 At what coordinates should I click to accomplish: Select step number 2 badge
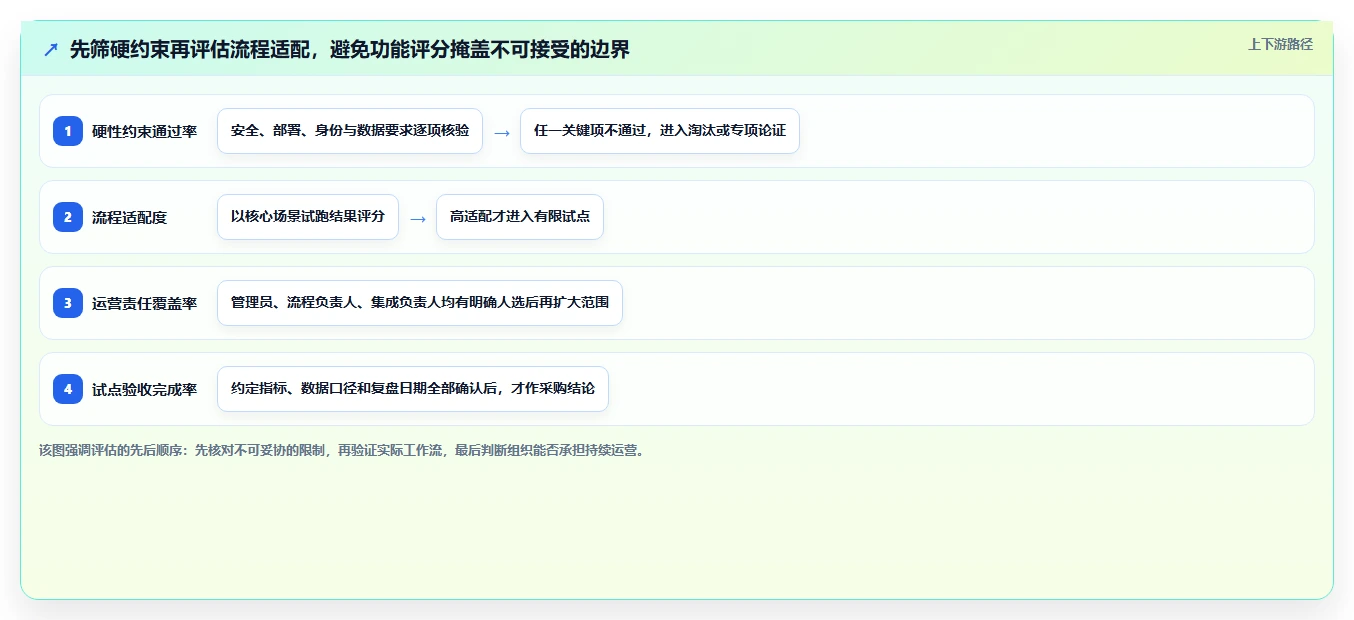point(68,217)
